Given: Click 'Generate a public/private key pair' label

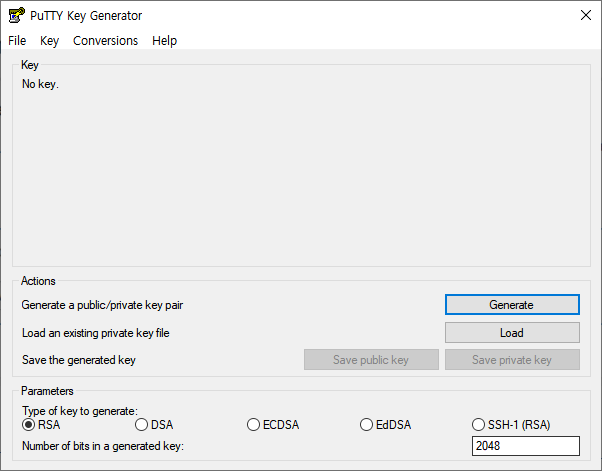Looking at the screenshot, I should point(102,305).
